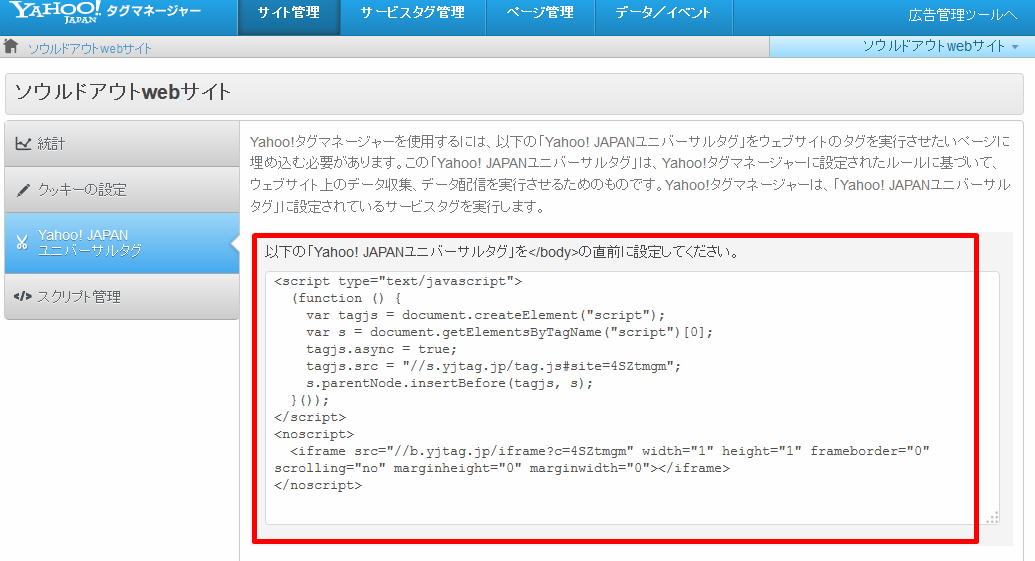Click the scissors icon for ユニバーサルタグ
Image resolution: width=1035 pixels, height=561 pixels.
coord(22,243)
